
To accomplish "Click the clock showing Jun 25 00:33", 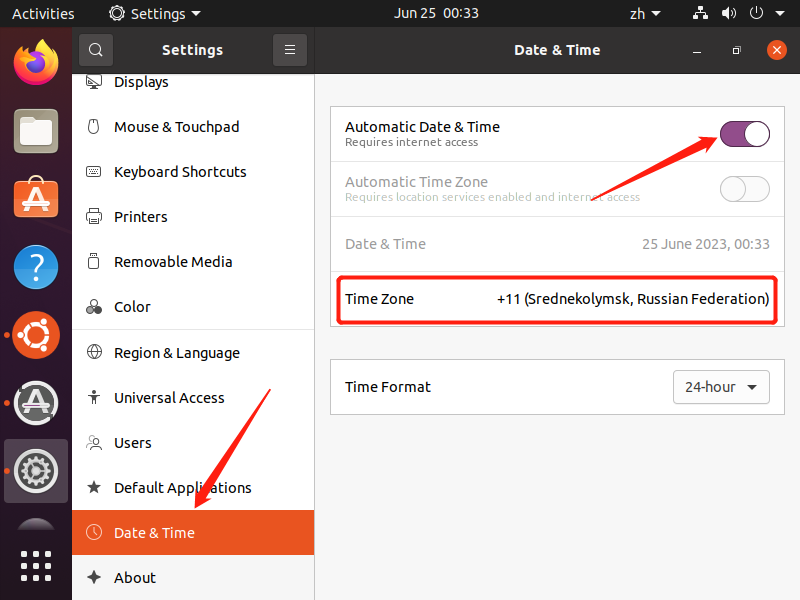I will tap(436, 14).
